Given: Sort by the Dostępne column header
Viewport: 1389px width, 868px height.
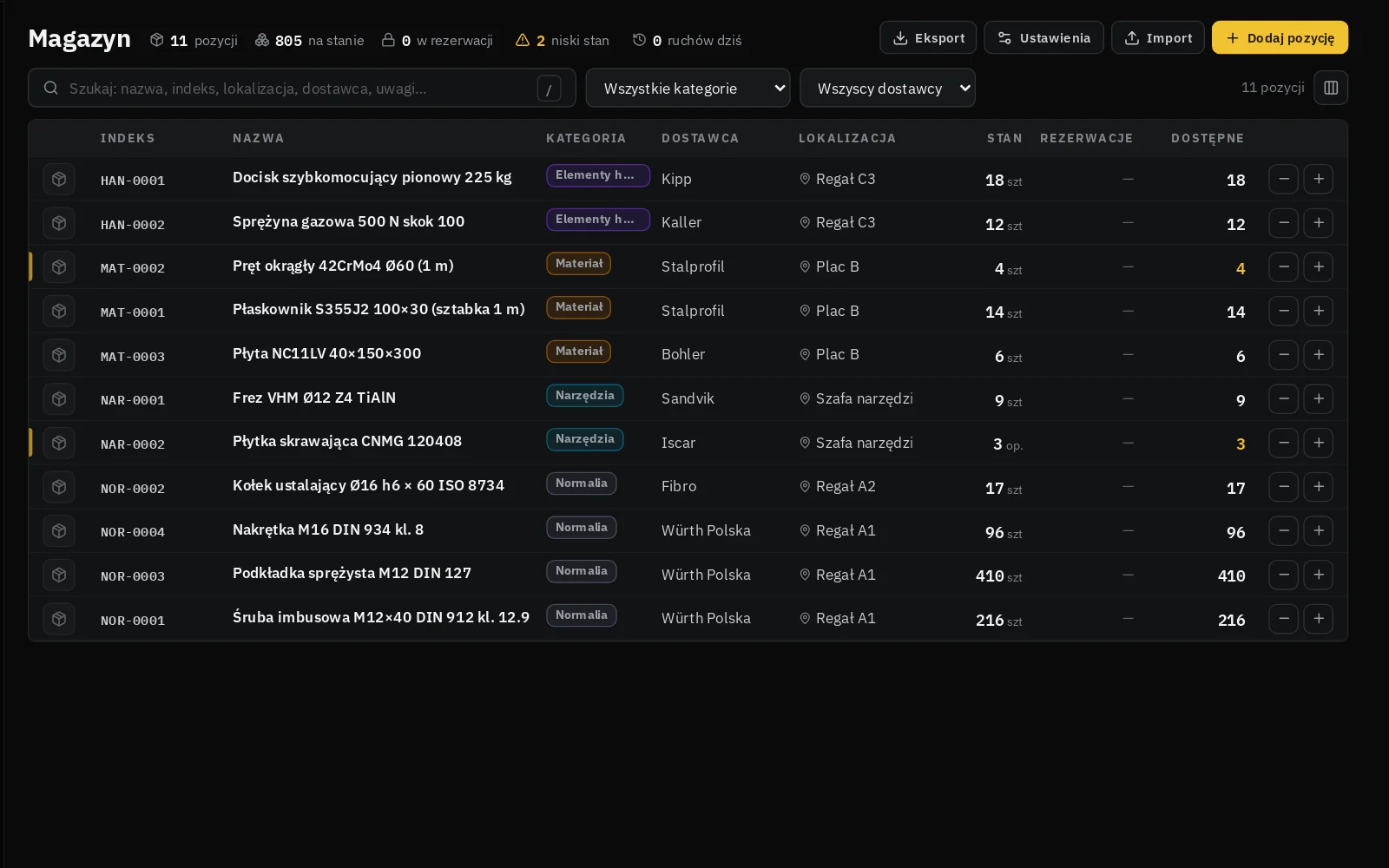Looking at the screenshot, I should (x=1208, y=138).
